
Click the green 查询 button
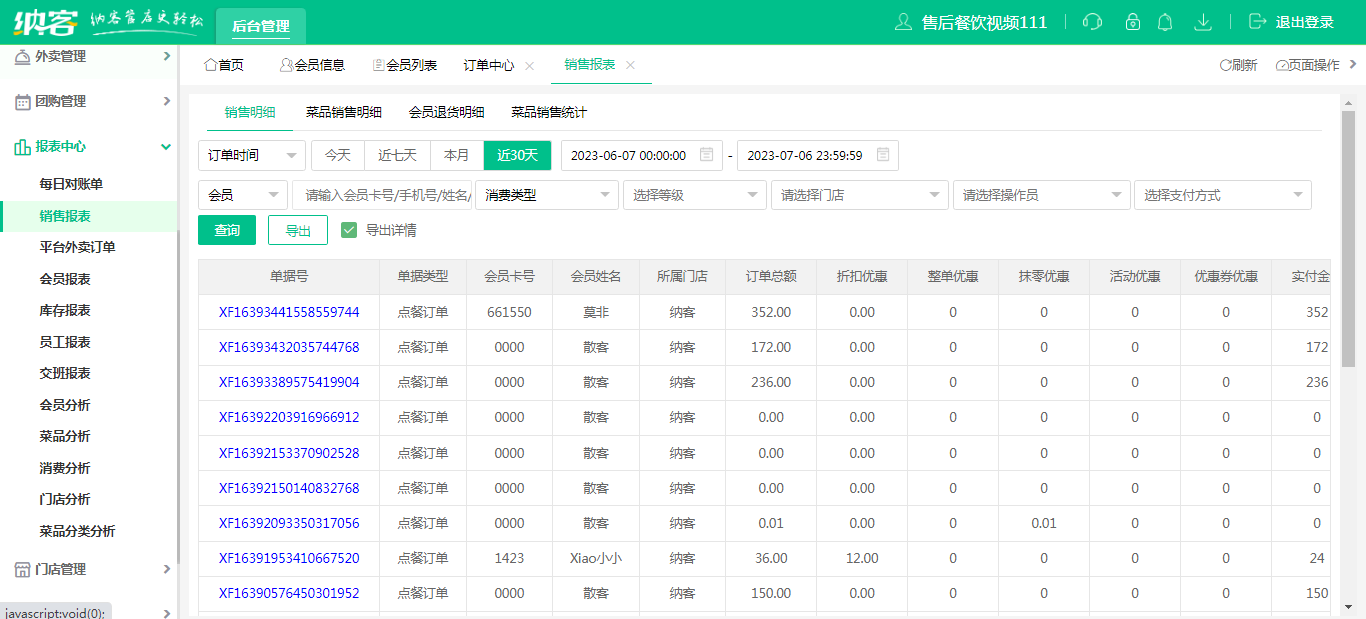coord(227,230)
